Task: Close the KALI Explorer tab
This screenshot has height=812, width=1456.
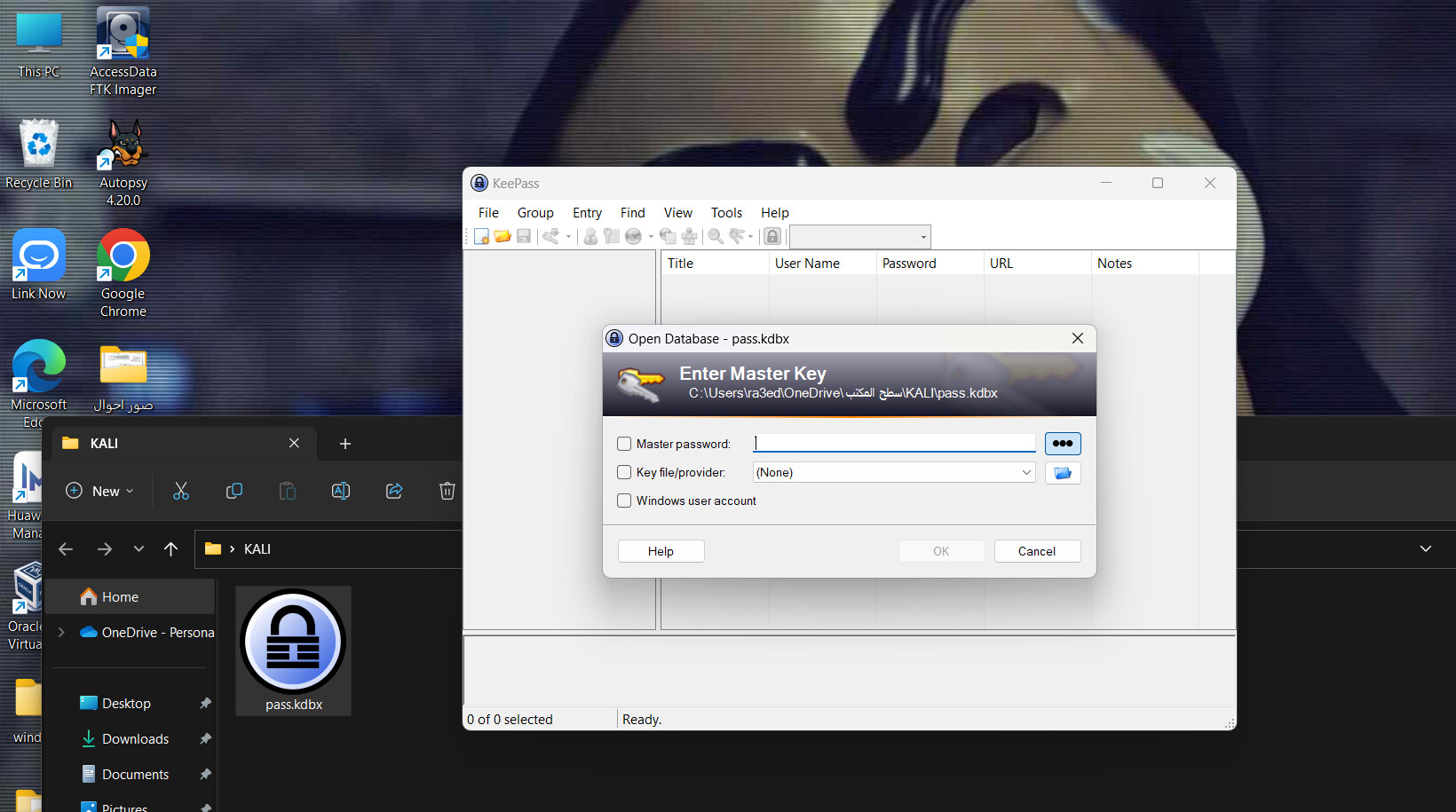Action: [294, 443]
